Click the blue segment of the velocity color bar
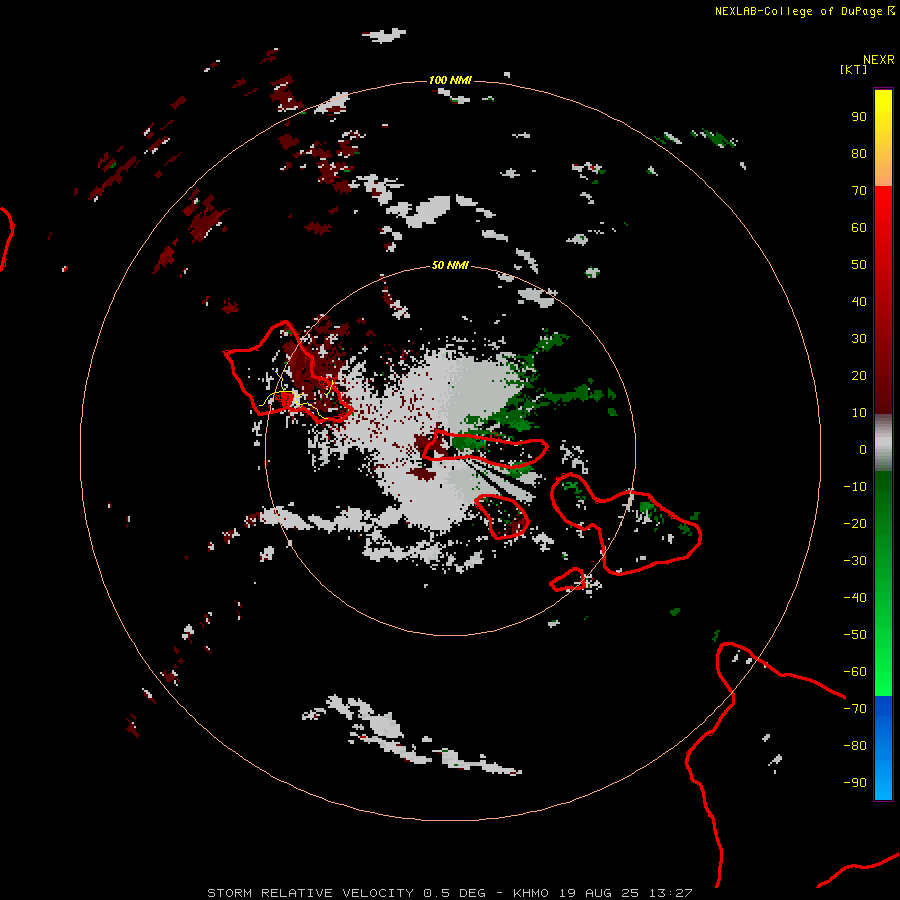This screenshot has width=900, height=900. click(883, 748)
